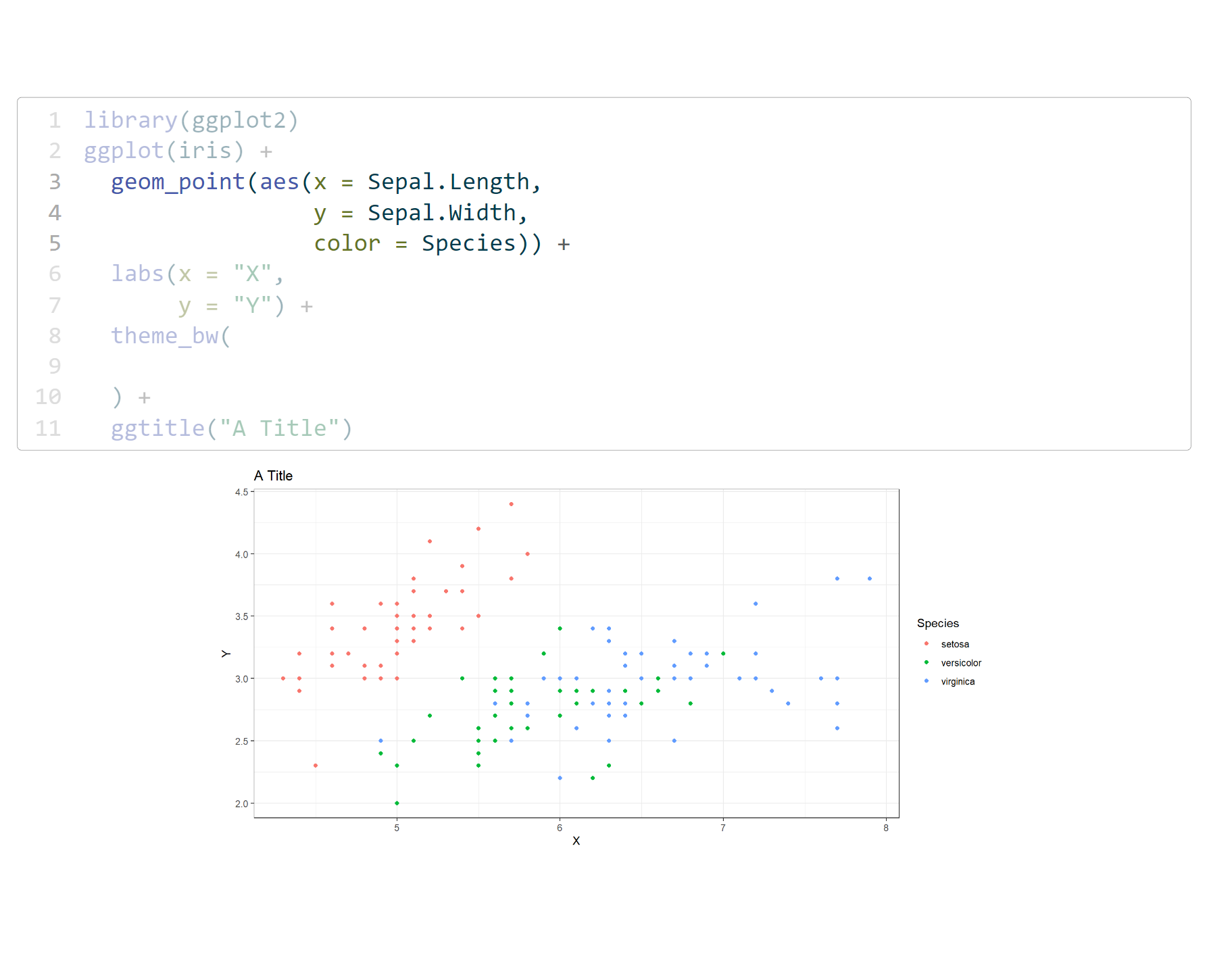Click Sepal.Length in the code
1232x965 pixels.
[x=448, y=182]
